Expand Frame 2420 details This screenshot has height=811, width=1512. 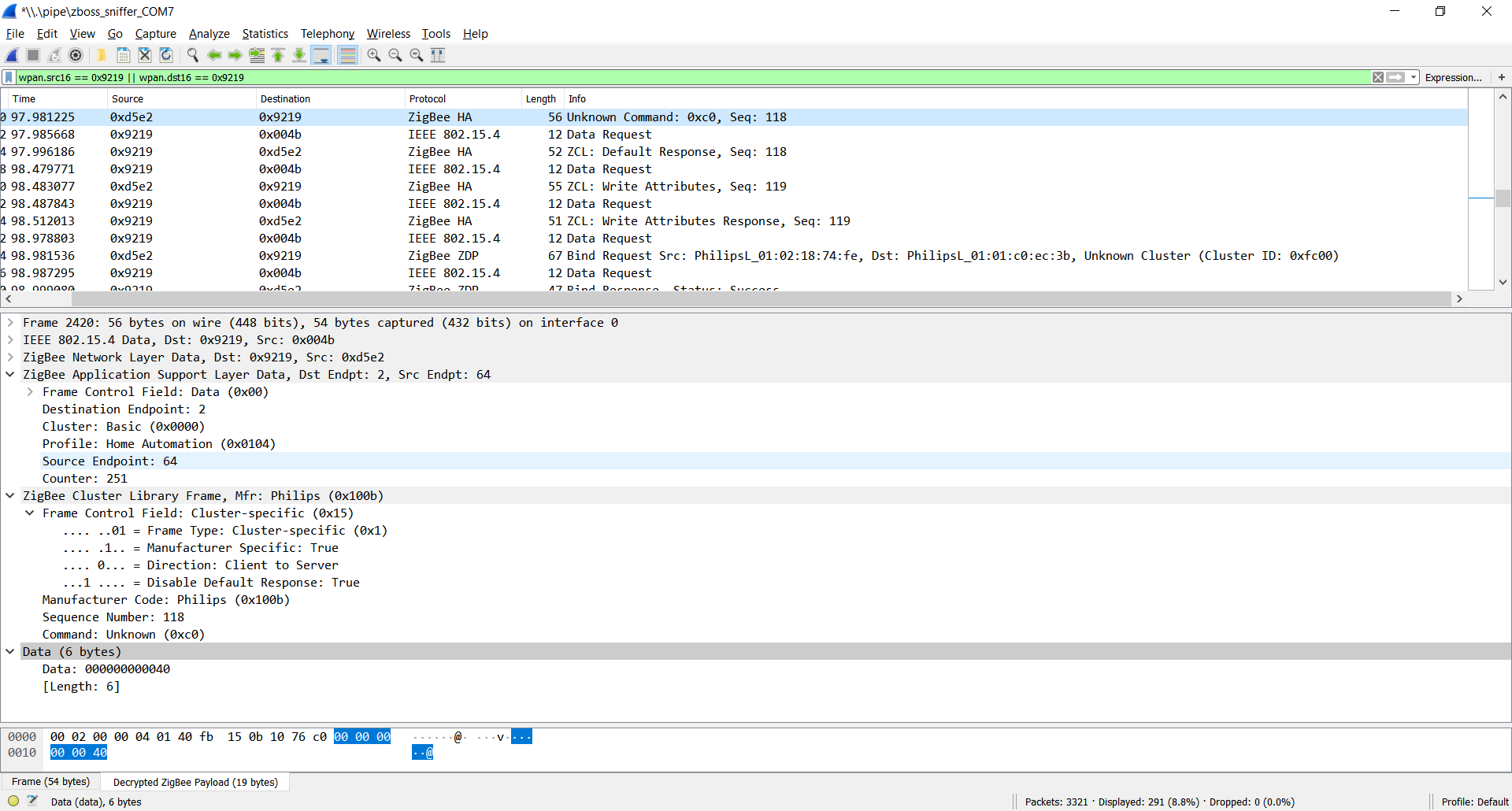tap(10, 323)
